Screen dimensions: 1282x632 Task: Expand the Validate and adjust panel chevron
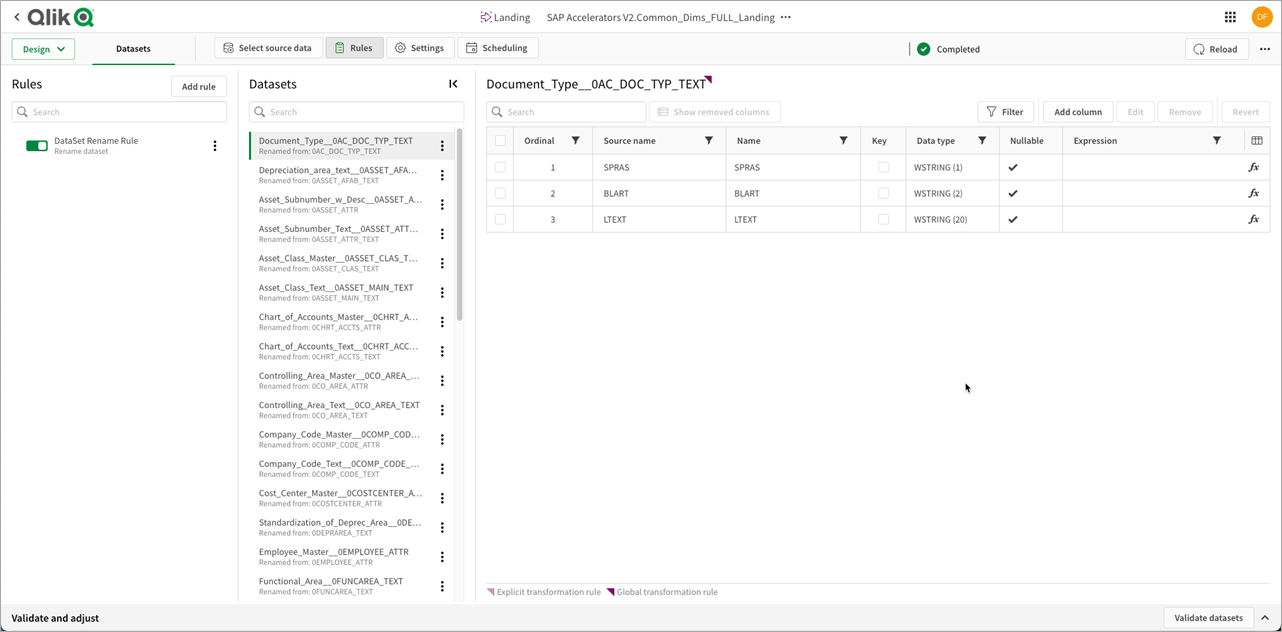[1265, 618]
